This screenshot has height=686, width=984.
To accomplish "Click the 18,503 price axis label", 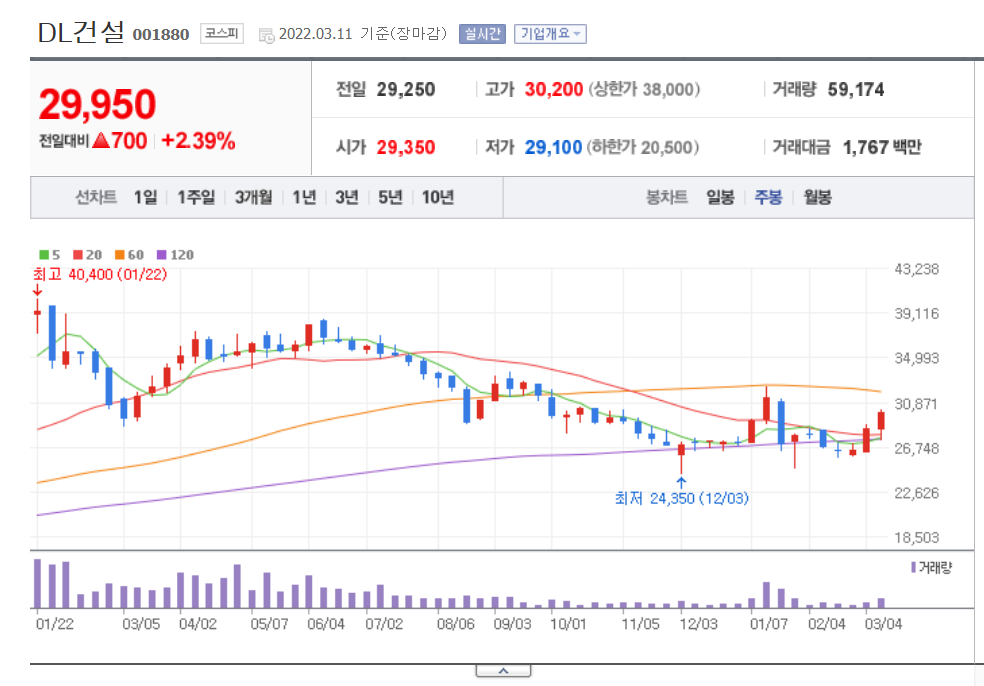I will coord(916,537).
